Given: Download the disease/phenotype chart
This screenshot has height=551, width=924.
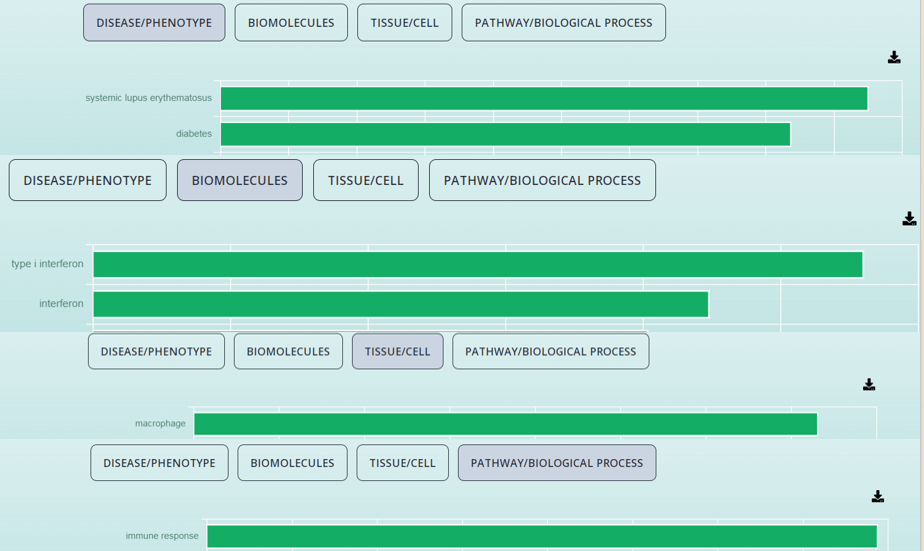Looking at the screenshot, I should point(894,57).
